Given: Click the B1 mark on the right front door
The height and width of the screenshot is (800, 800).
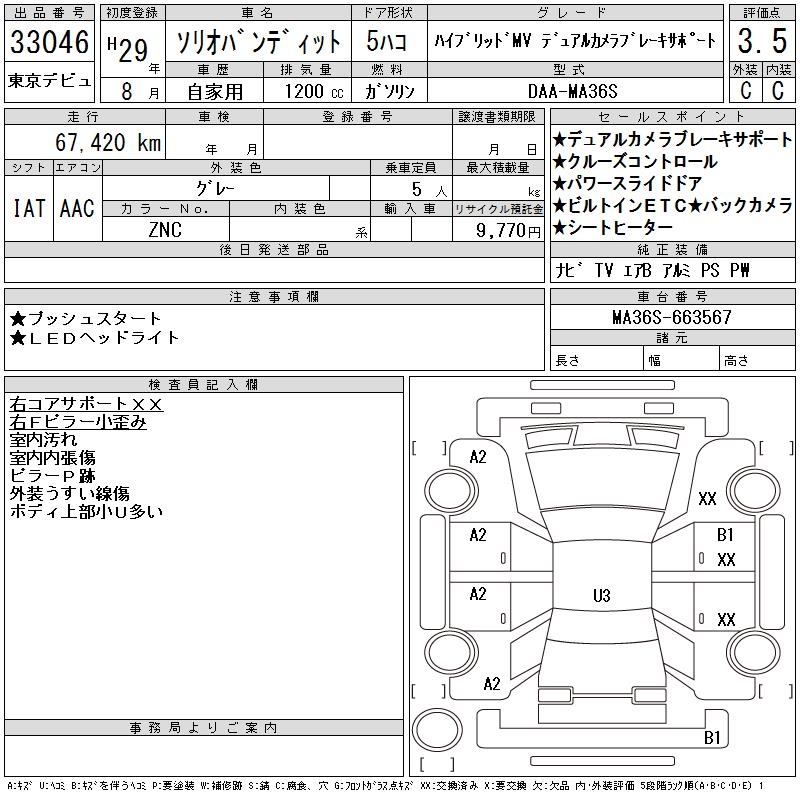Looking at the screenshot, I should click(x=725, y=535).
